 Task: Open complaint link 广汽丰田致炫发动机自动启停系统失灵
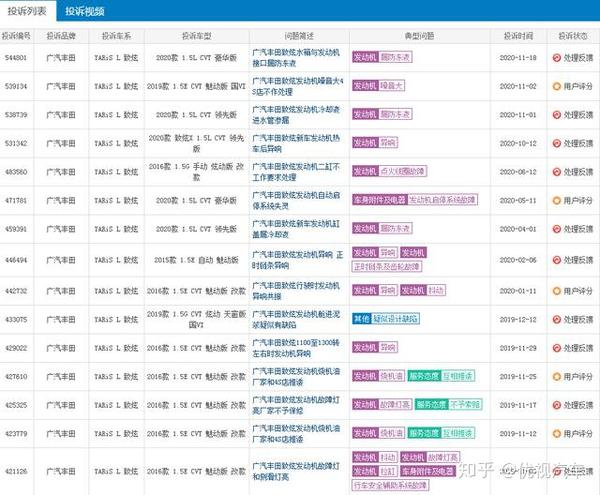click(296, 200)
